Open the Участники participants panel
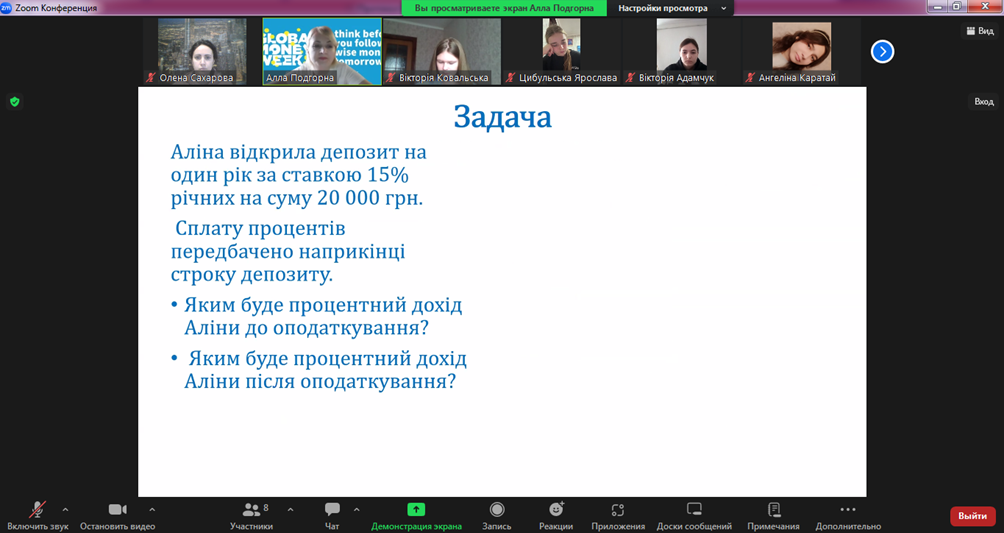The width and height of the screenshot is (1004, 533). [x=252, y=516]
